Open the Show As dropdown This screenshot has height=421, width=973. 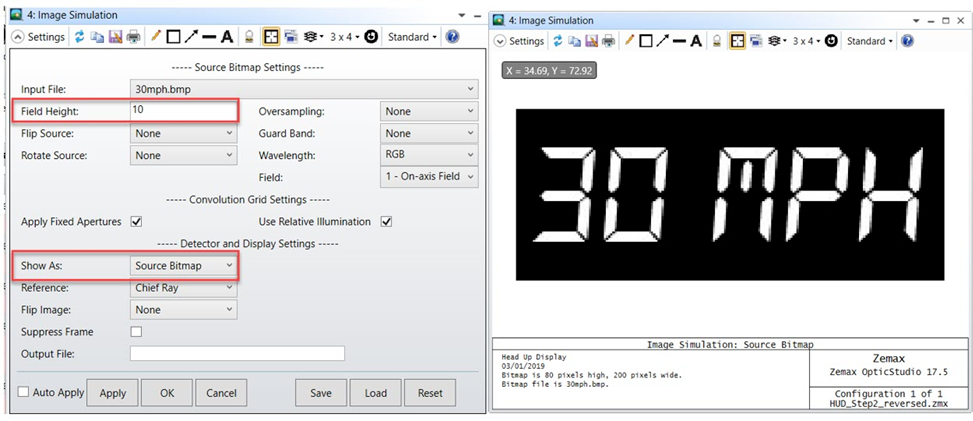pyautogui.click(x=184, y=265)
